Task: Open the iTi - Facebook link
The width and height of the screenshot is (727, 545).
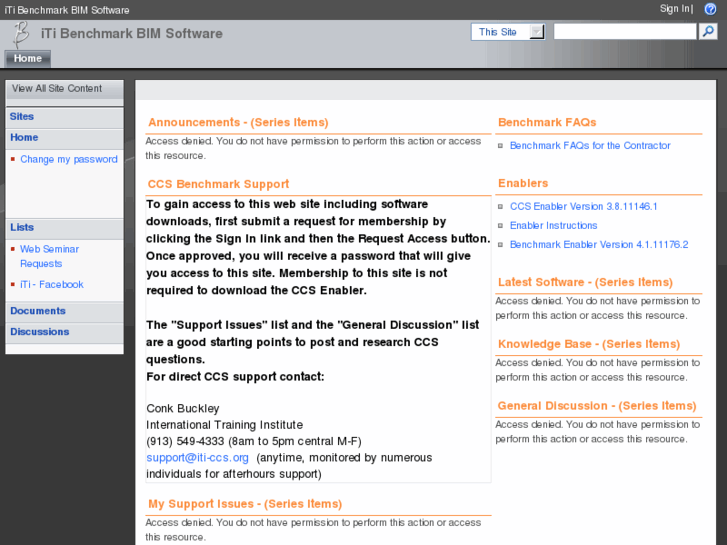Action: point(51,284)
